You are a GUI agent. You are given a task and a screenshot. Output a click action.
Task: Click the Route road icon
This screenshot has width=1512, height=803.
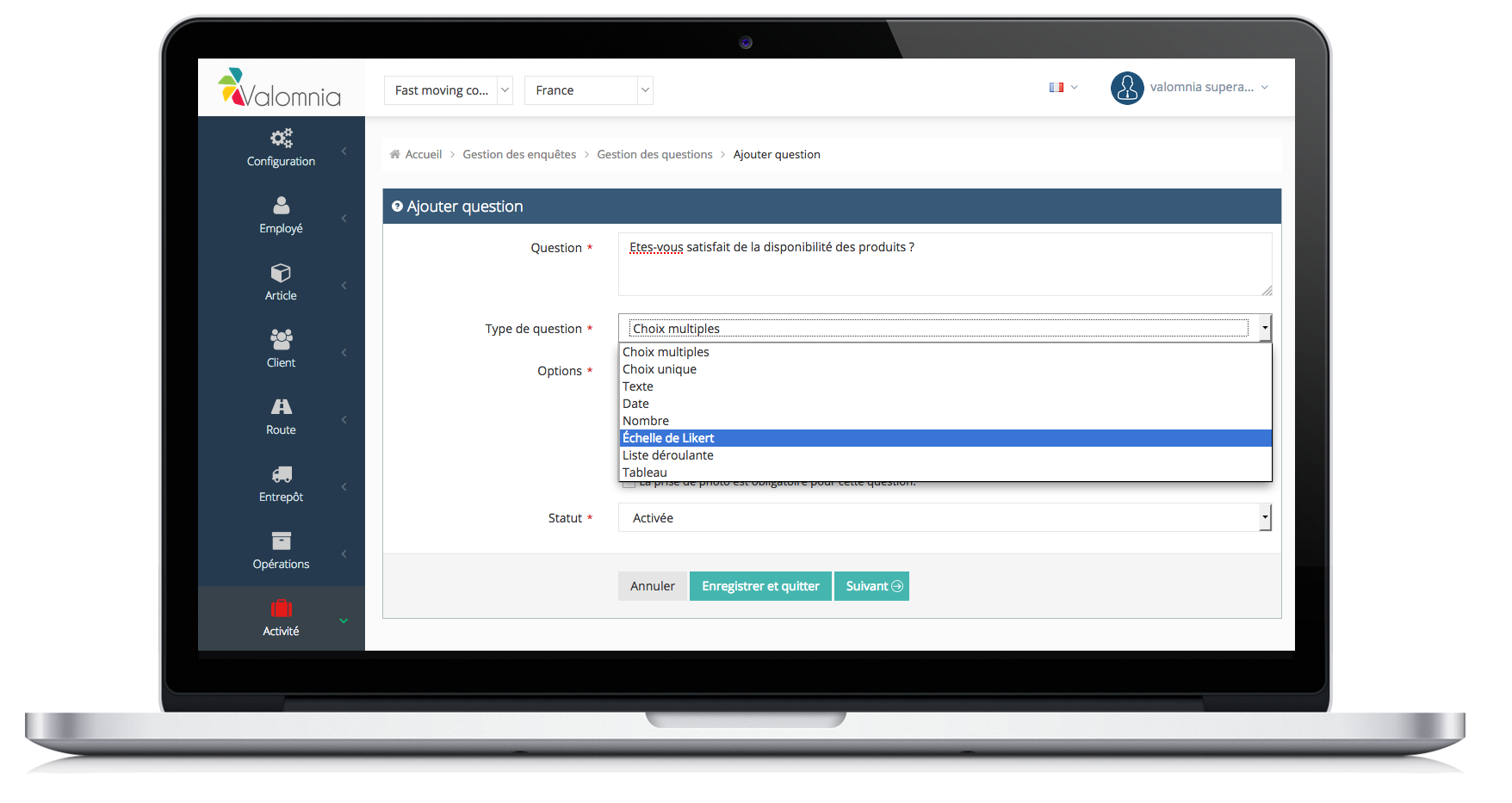click(x=281, y=406)
